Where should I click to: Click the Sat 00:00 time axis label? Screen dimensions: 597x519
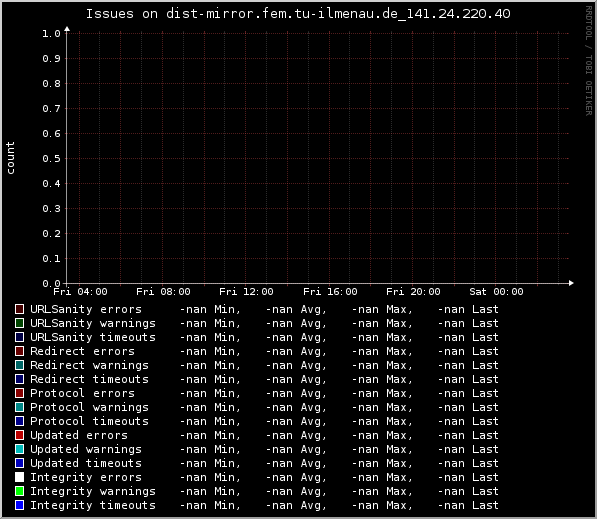coord(496,292)
